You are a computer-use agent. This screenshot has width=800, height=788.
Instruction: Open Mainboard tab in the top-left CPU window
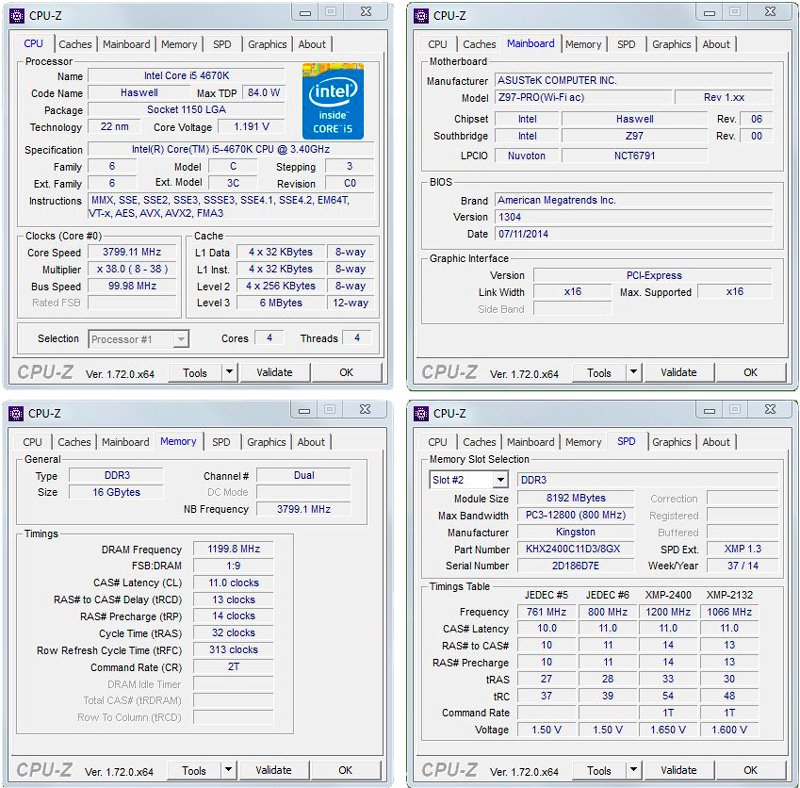coord(126,44)
